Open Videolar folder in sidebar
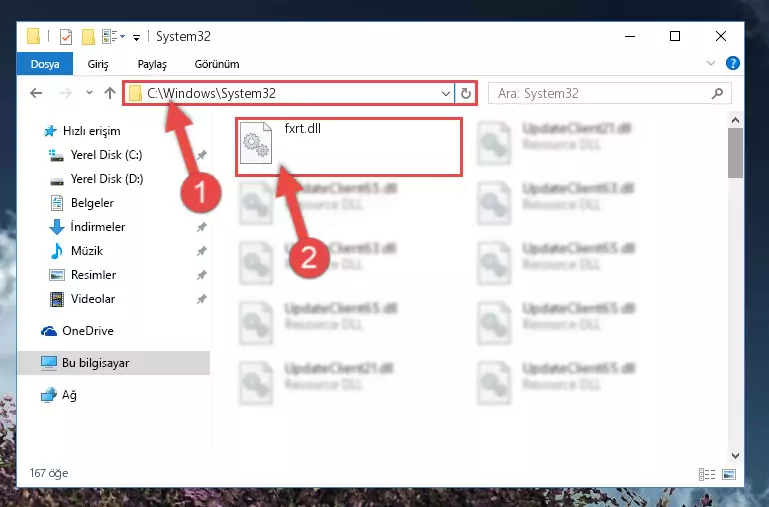The width and height of the screenshot is (769, 507). [93, 299]
